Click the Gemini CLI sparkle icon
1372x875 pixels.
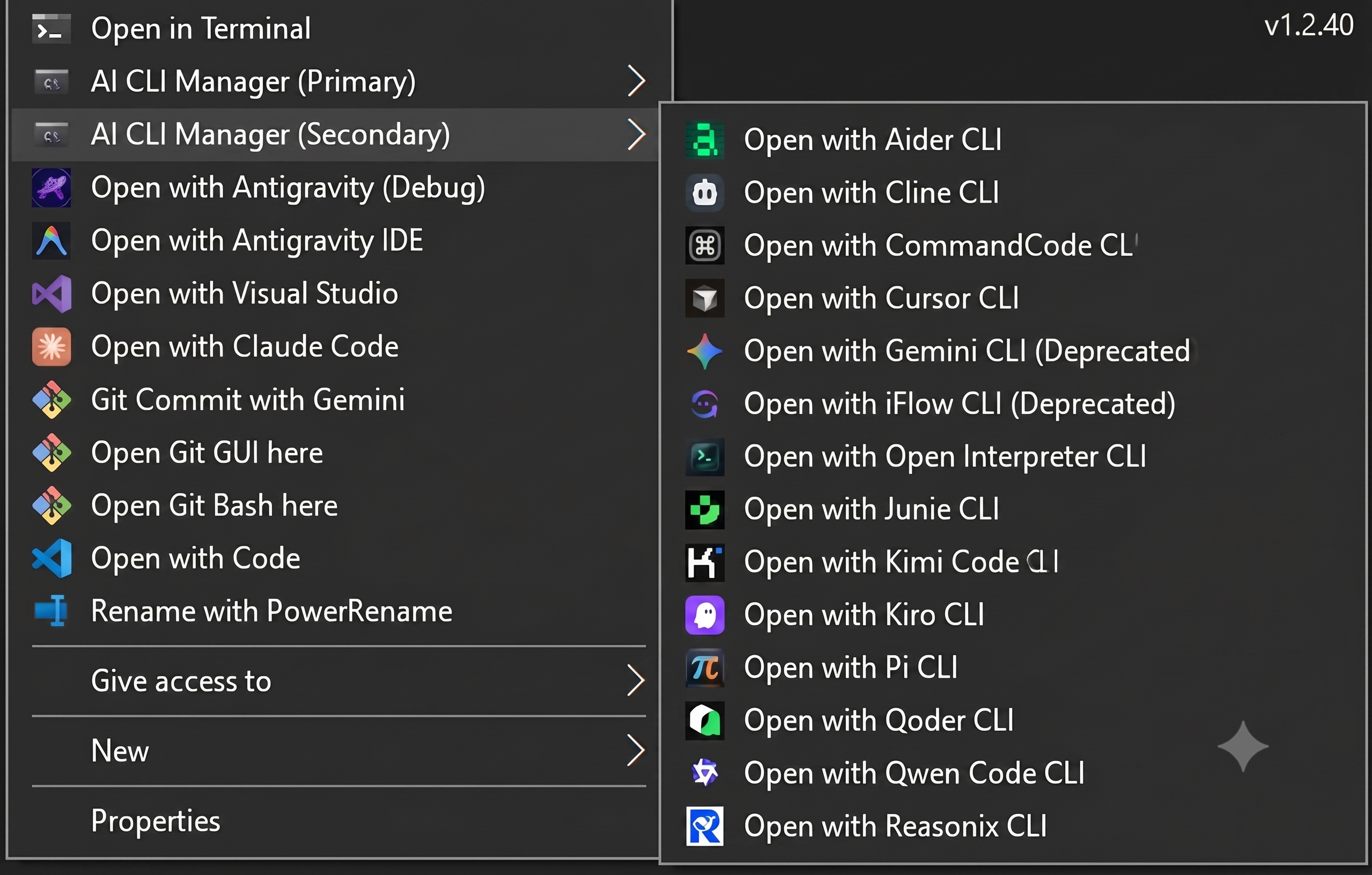[x=705, y=351]
